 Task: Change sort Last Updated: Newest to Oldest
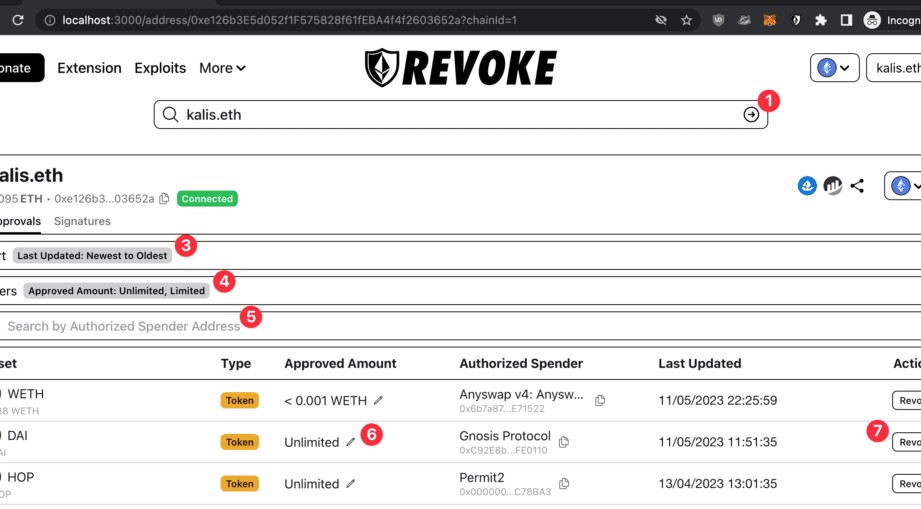pyautogui.click(x=92, y=255)
